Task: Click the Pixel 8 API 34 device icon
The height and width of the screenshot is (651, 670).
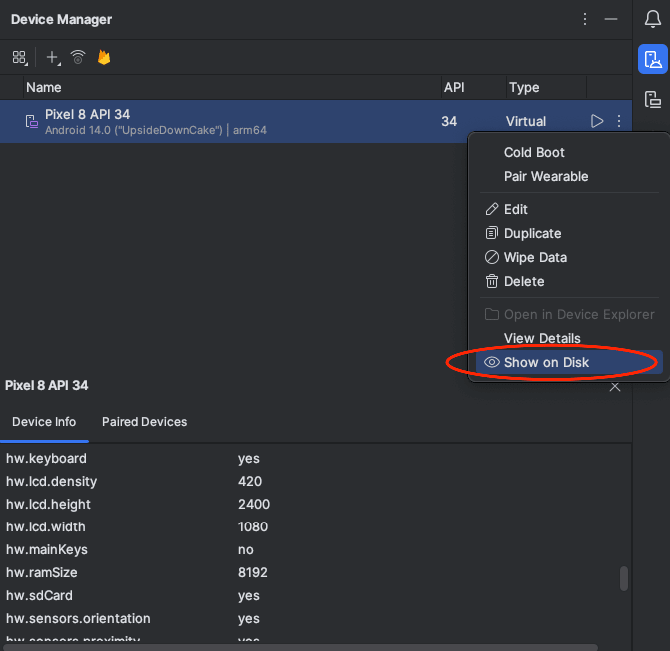Action: pos(32,122)
